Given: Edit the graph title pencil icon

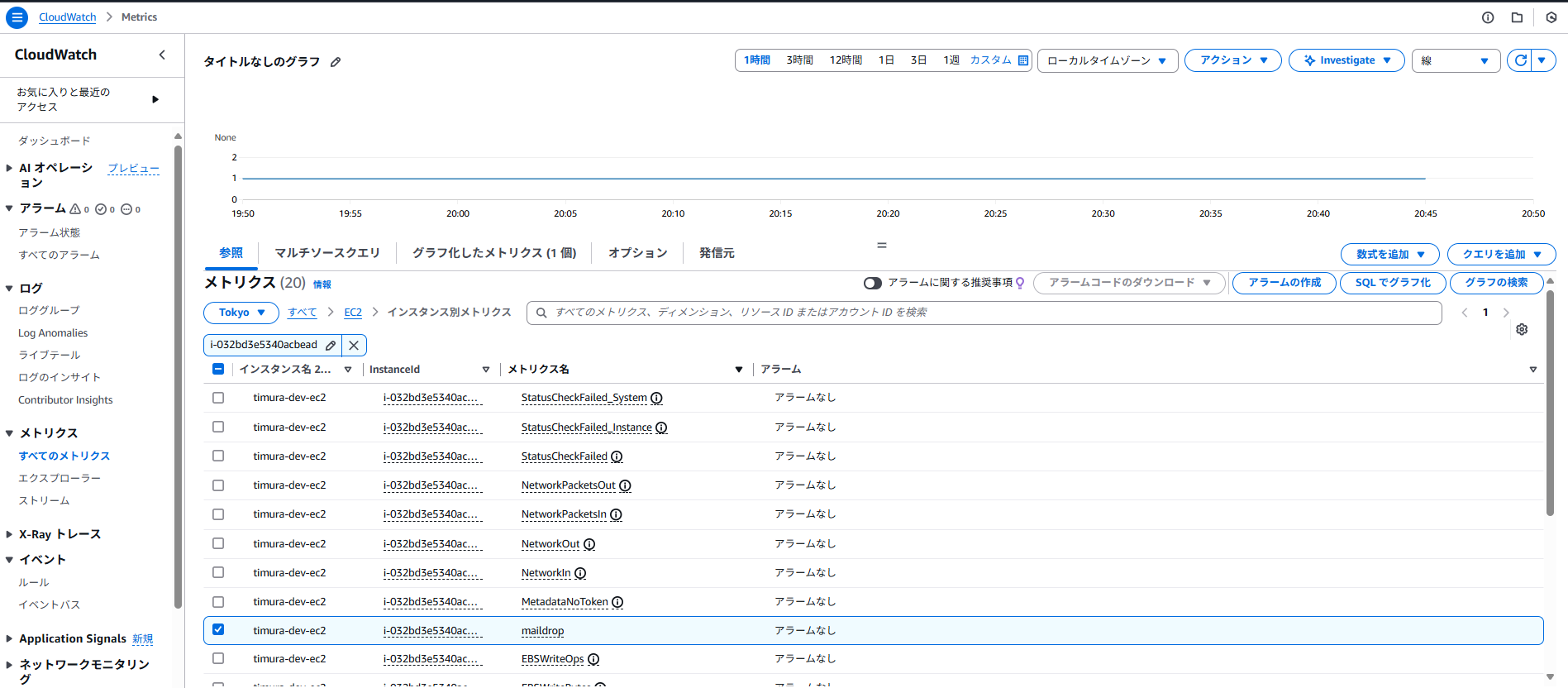Looking at the screenshot, I should tap(336, 62).
